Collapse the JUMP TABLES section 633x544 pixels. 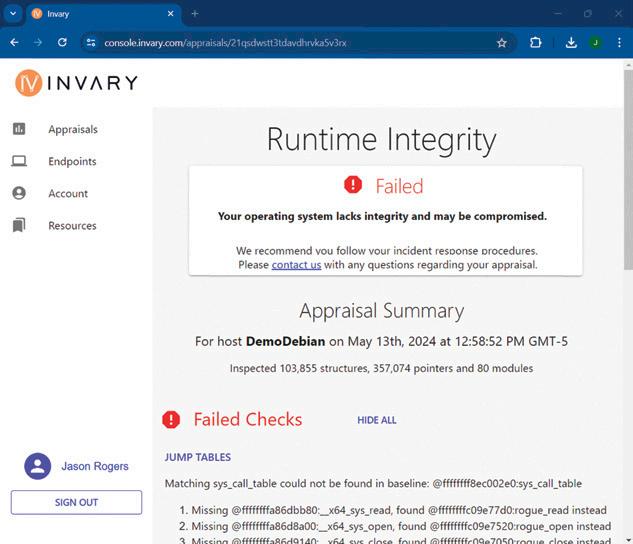coord(198,457)
